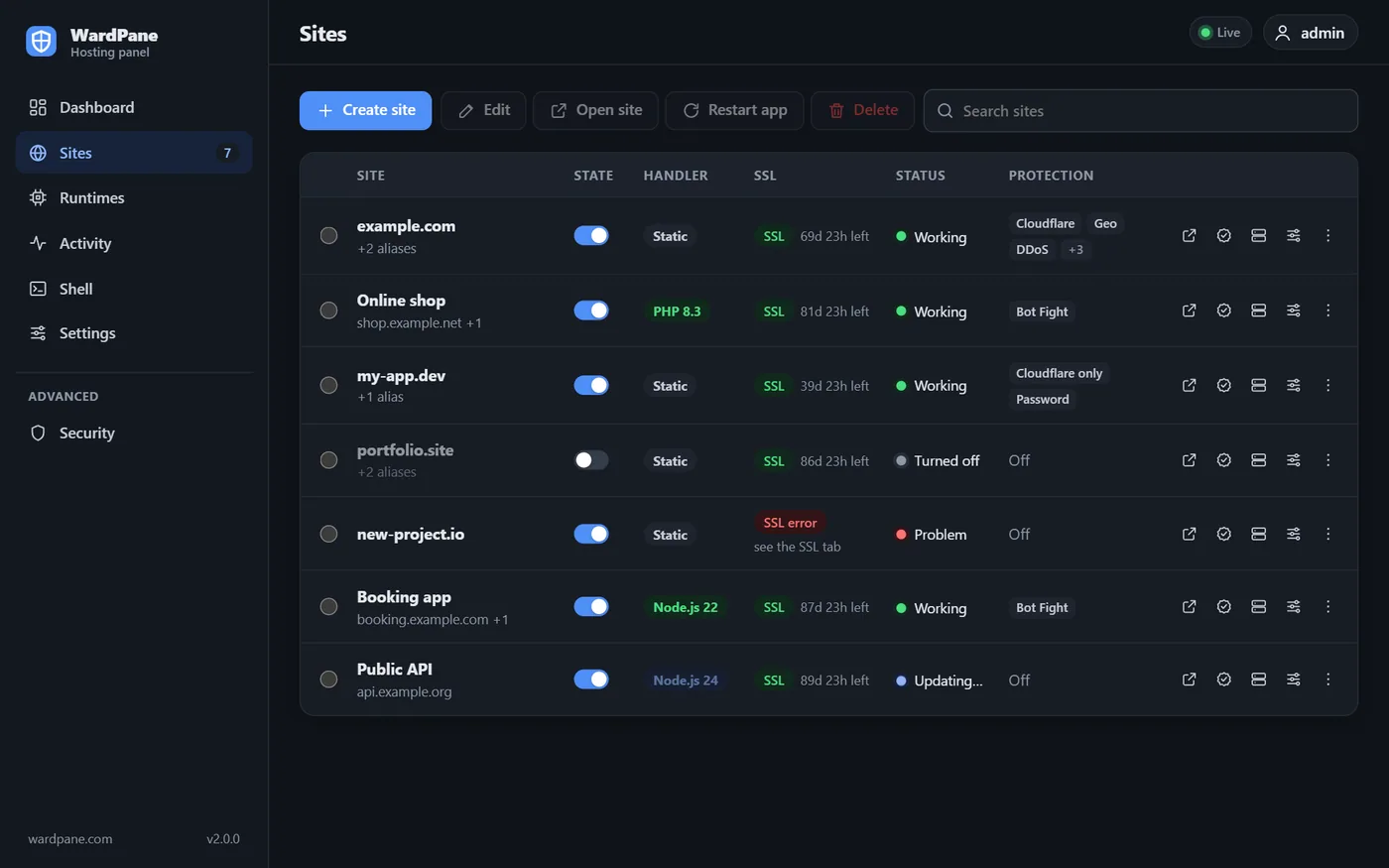Open Booking app external link icon
Viewport: 1389px width, 868px height.
pyautogui.click(x=1189, y=607)
